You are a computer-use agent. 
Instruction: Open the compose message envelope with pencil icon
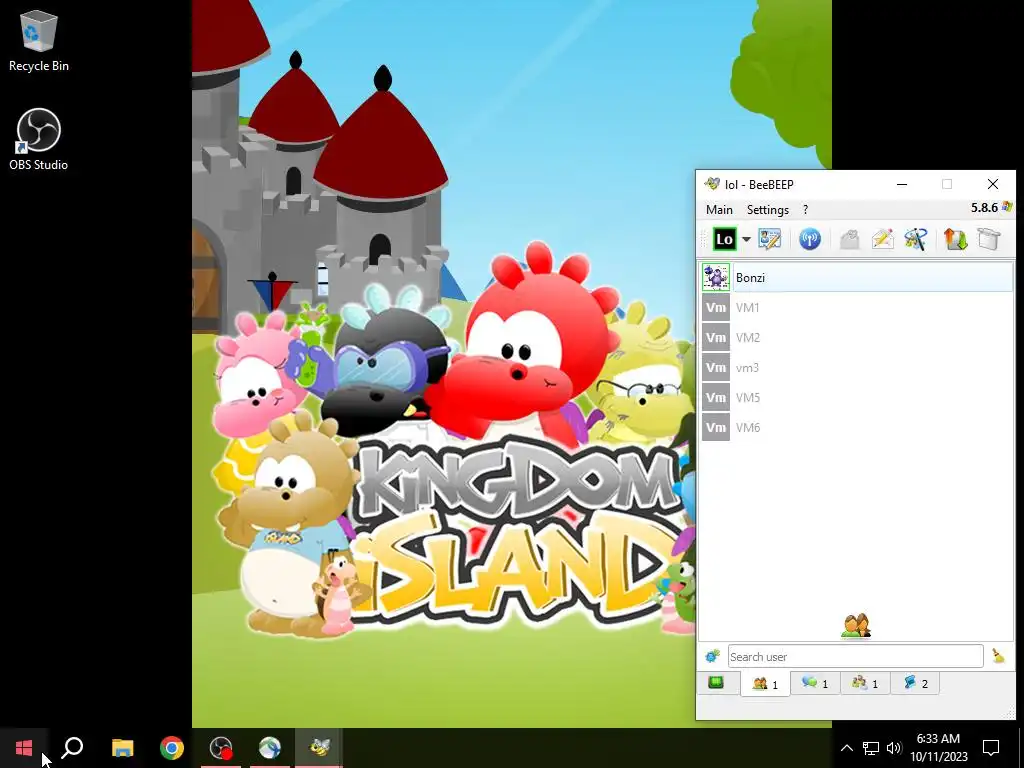(882, 239)
